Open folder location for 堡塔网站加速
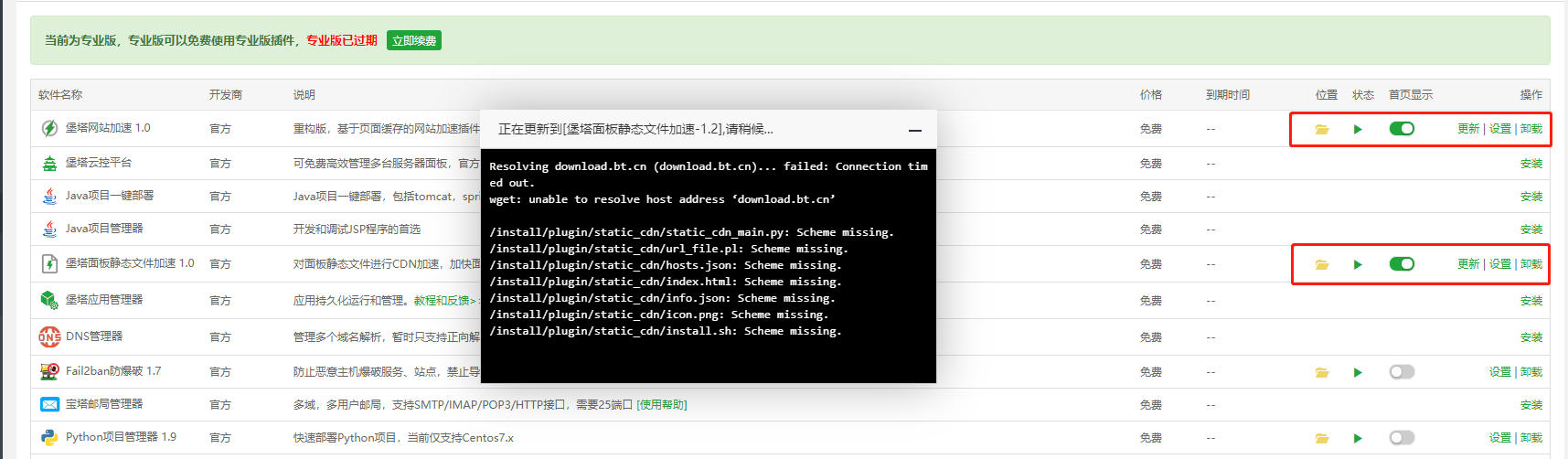 pos(1321,129)
